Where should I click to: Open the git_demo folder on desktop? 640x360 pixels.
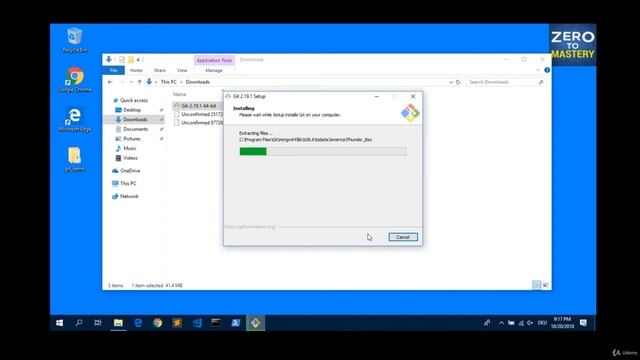75,159
